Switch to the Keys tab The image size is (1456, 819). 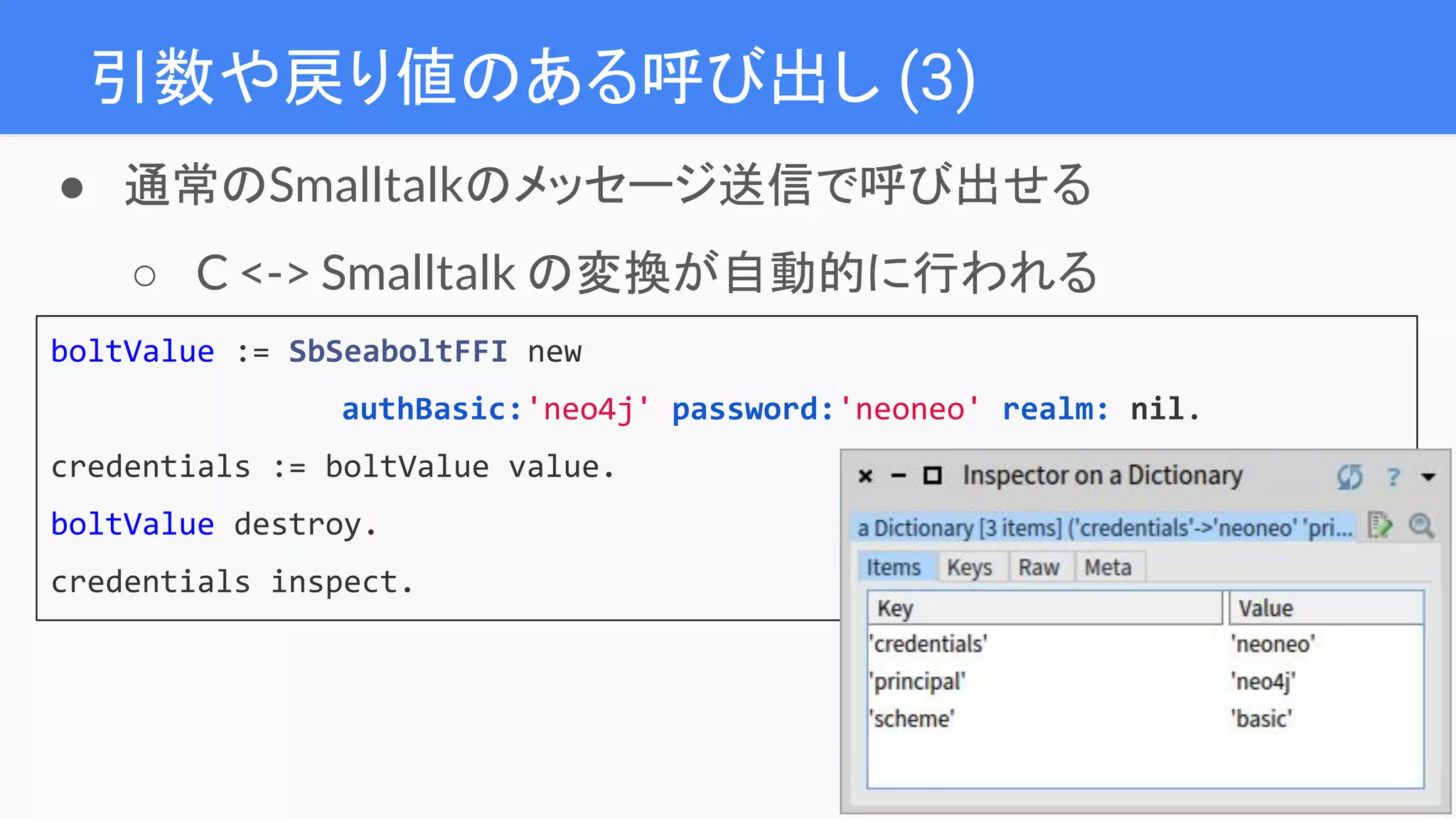coord(970,567)
